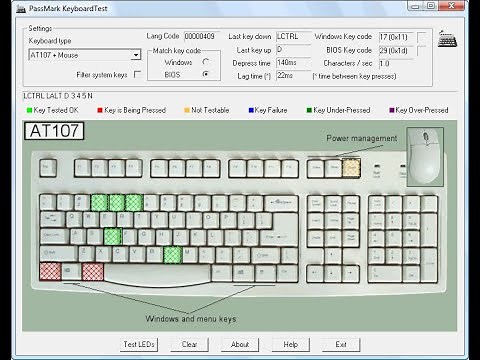Click the PassMark KeyboardTest title bar icon
The width and height of the screenshot is (480, 360).
tap(21, 9)
